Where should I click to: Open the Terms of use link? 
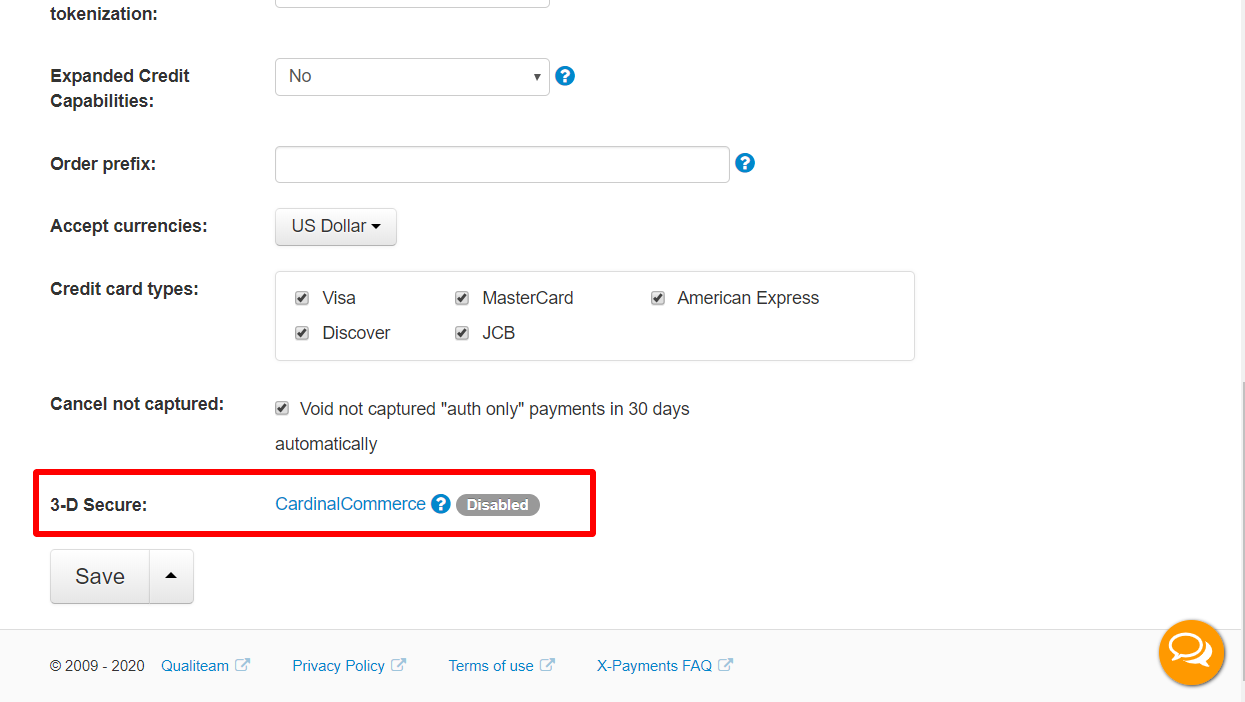pos(491,665)
